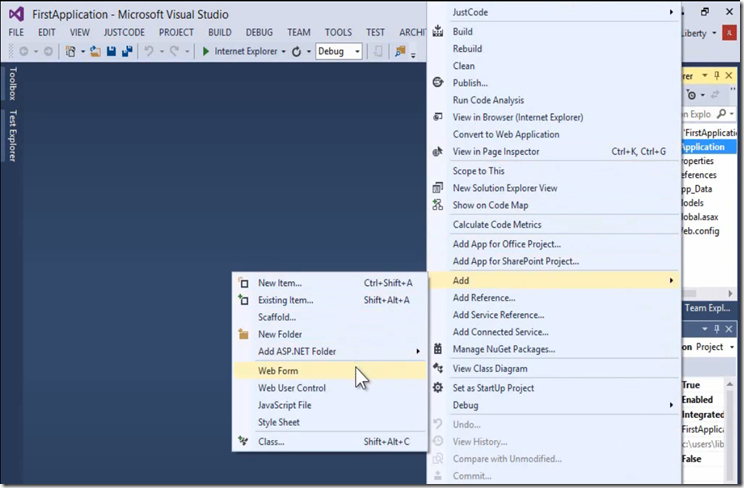The image size is (744, 488).
Task: Open the BUILD menu
Action: [220, 32]
